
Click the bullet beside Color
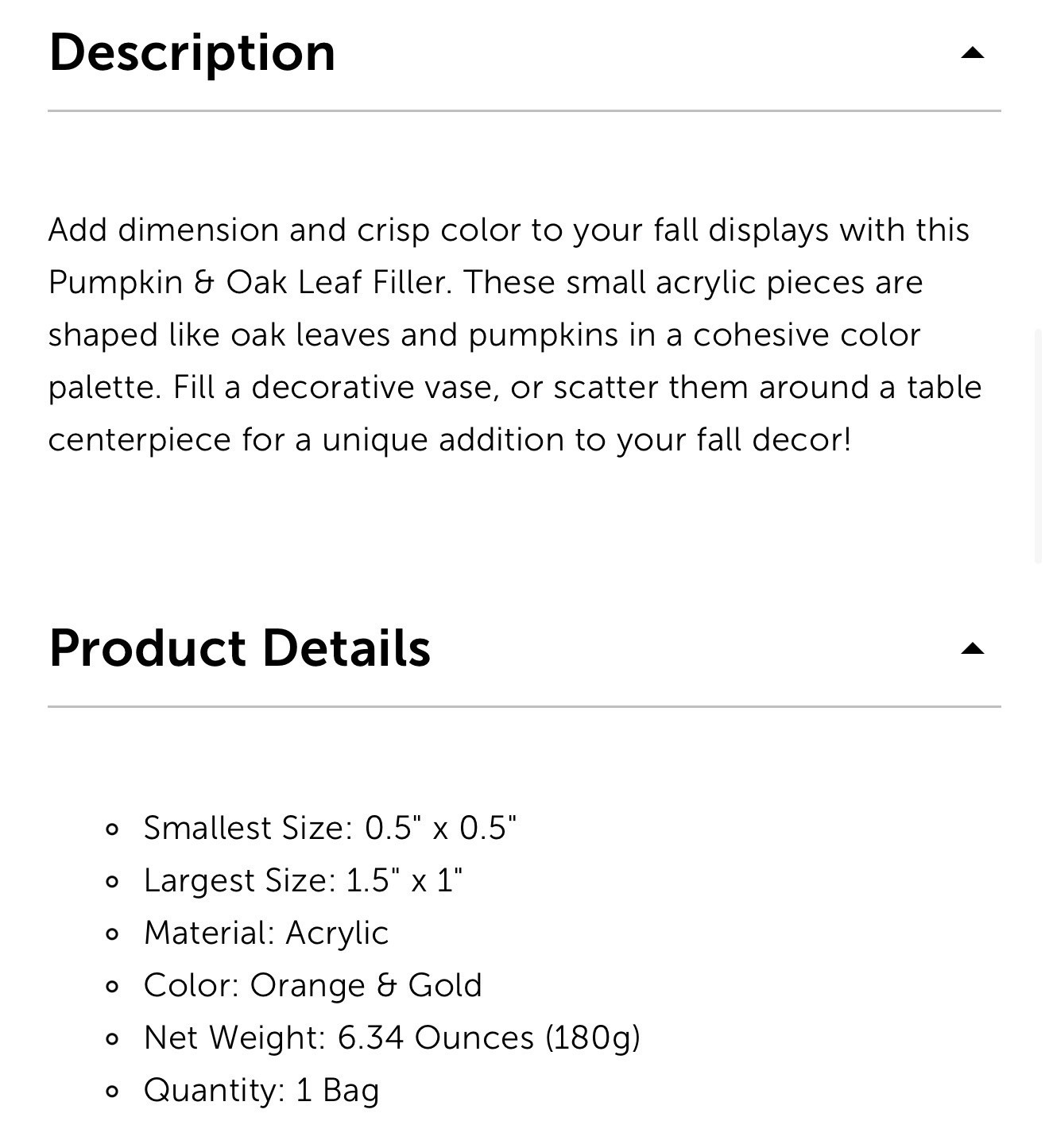tap(112, 987)
